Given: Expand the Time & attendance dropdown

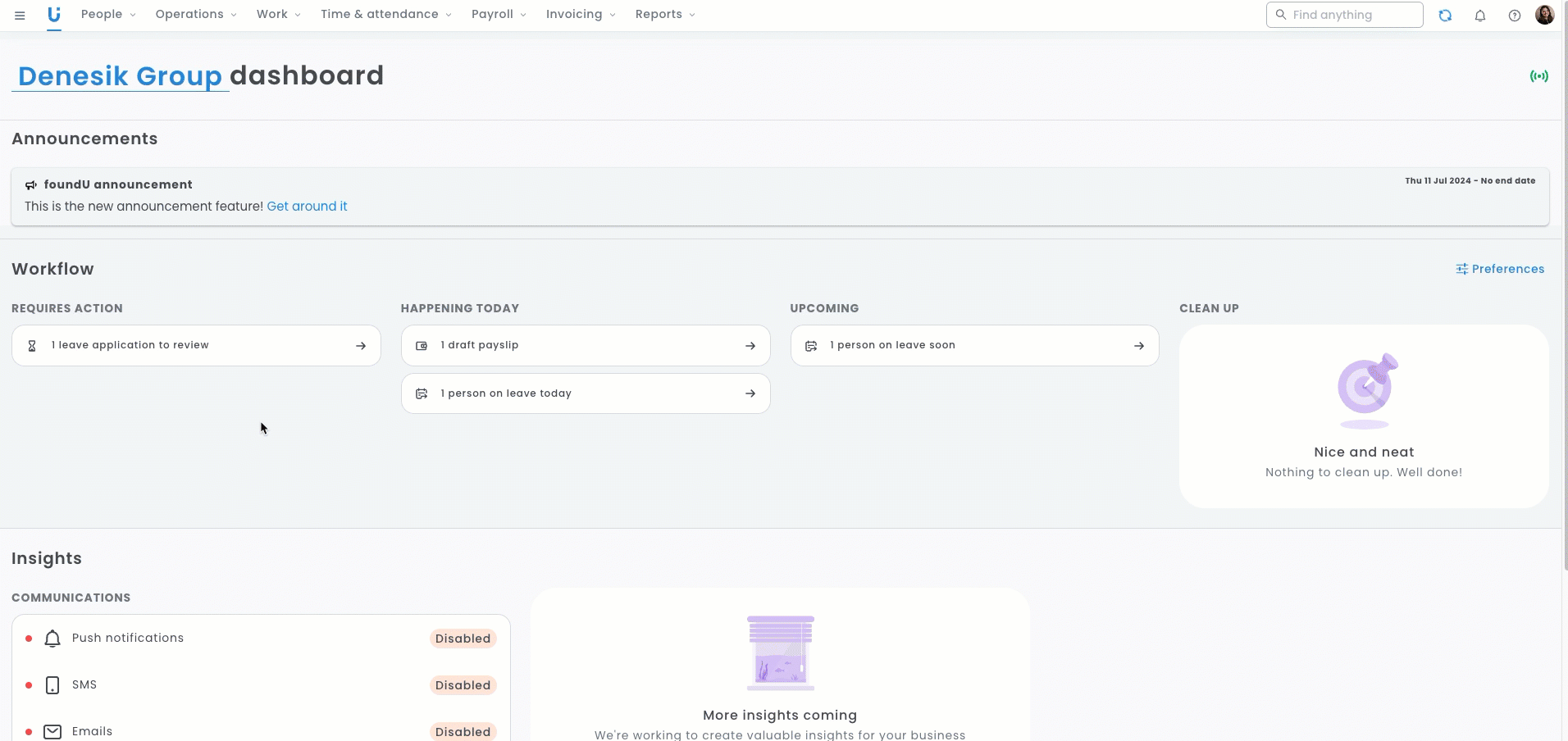Looking at the screenshot, I should (385, 15).
